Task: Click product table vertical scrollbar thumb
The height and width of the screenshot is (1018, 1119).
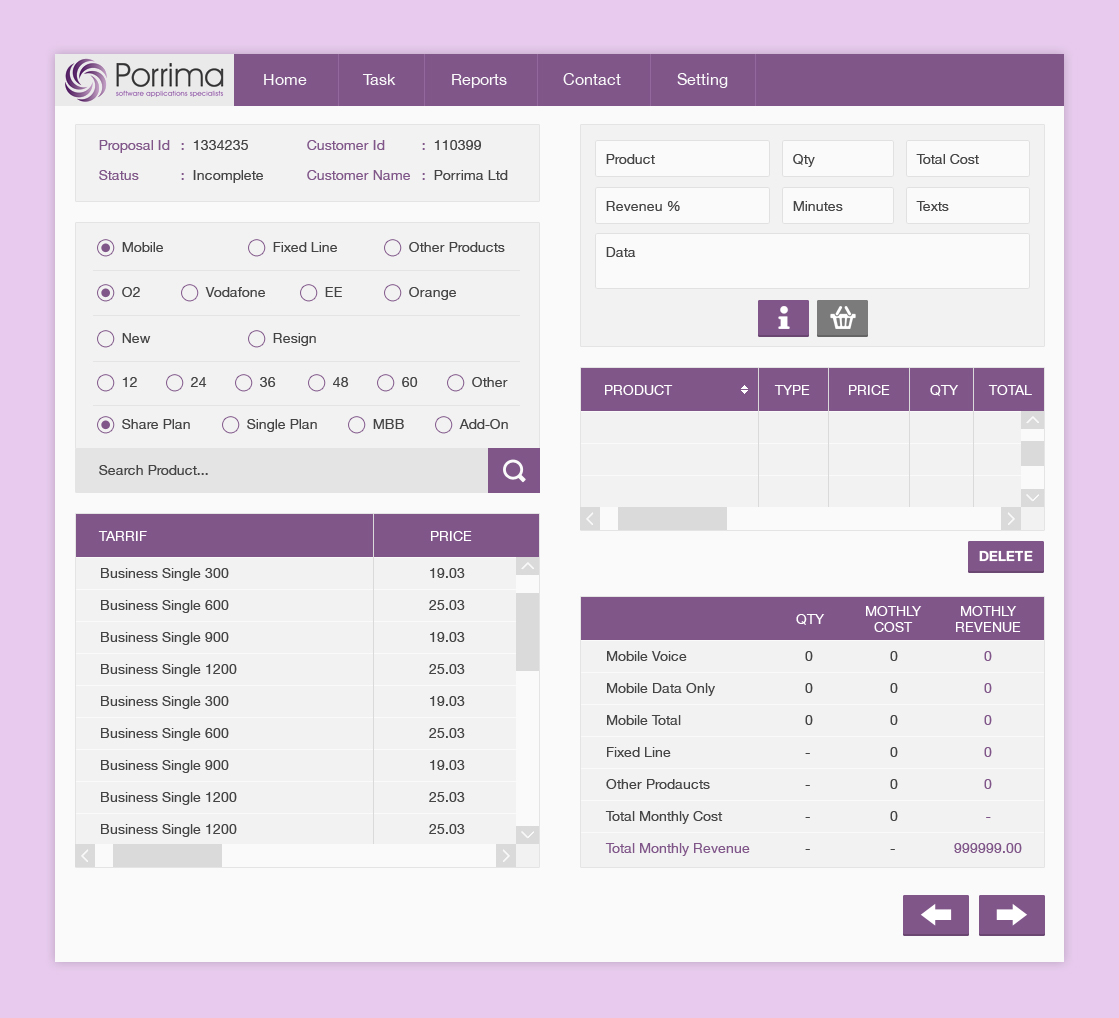Action: (1033, 453)
